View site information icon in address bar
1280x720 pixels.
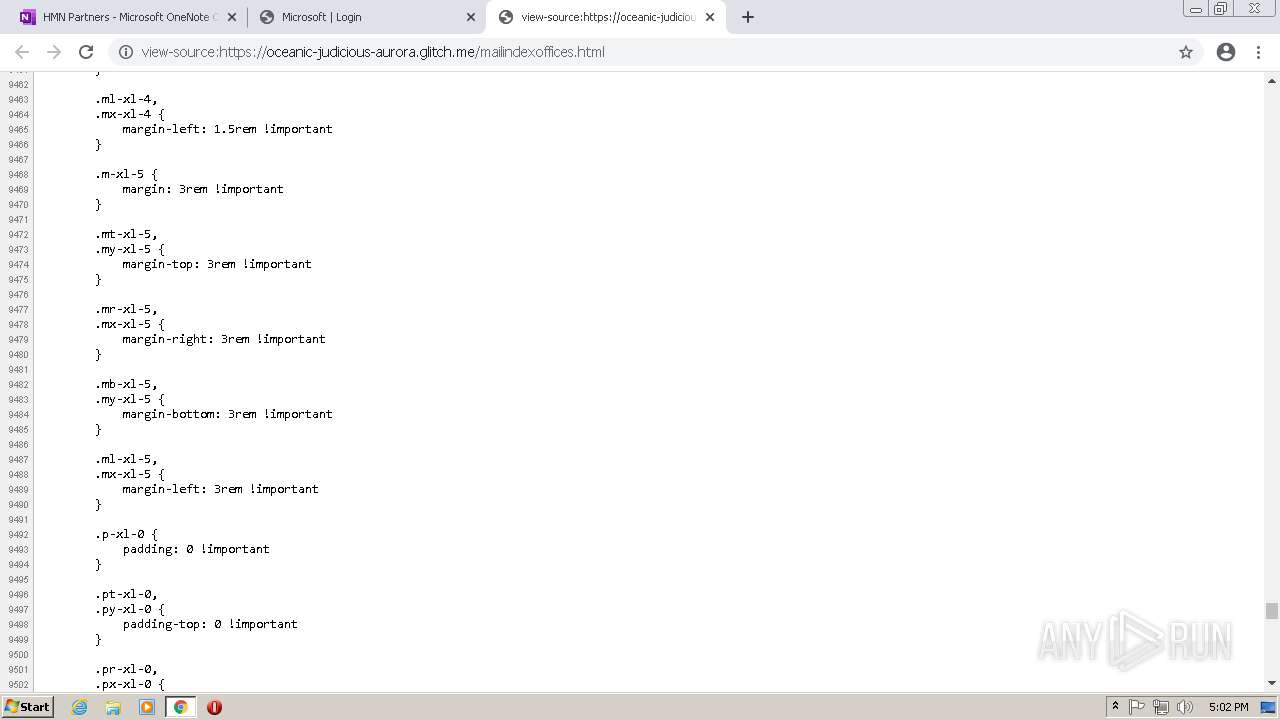pyautogui.click(x=126, y=52)
